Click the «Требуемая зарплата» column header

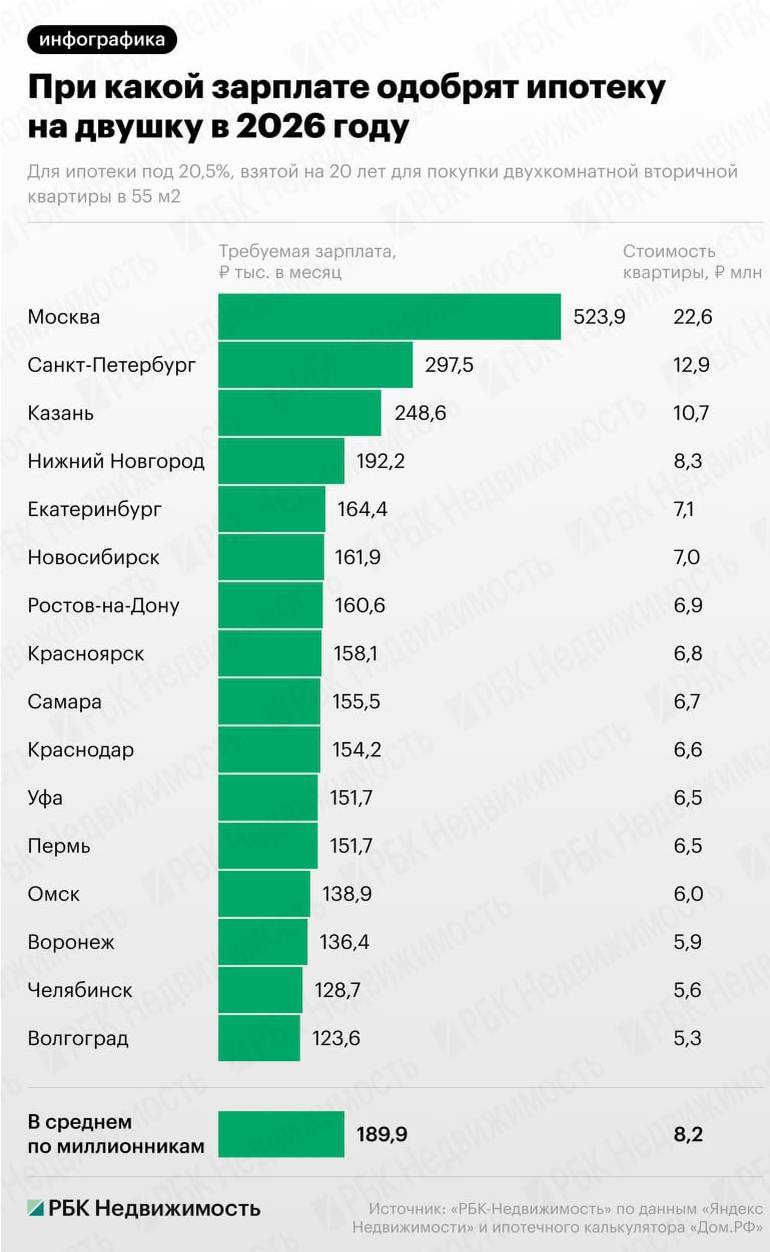tap(307, 262)
